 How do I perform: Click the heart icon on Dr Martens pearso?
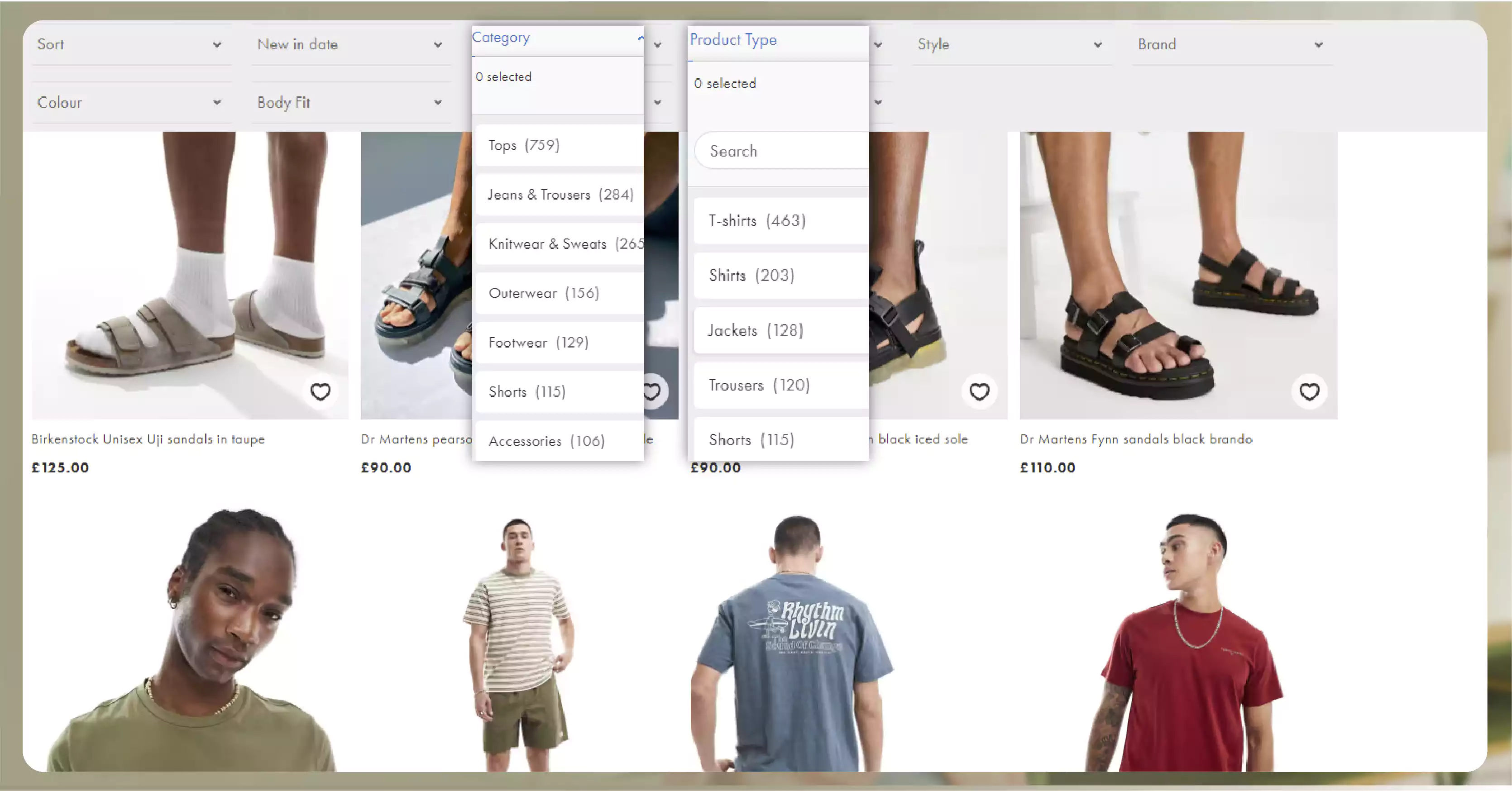[651, 391]
